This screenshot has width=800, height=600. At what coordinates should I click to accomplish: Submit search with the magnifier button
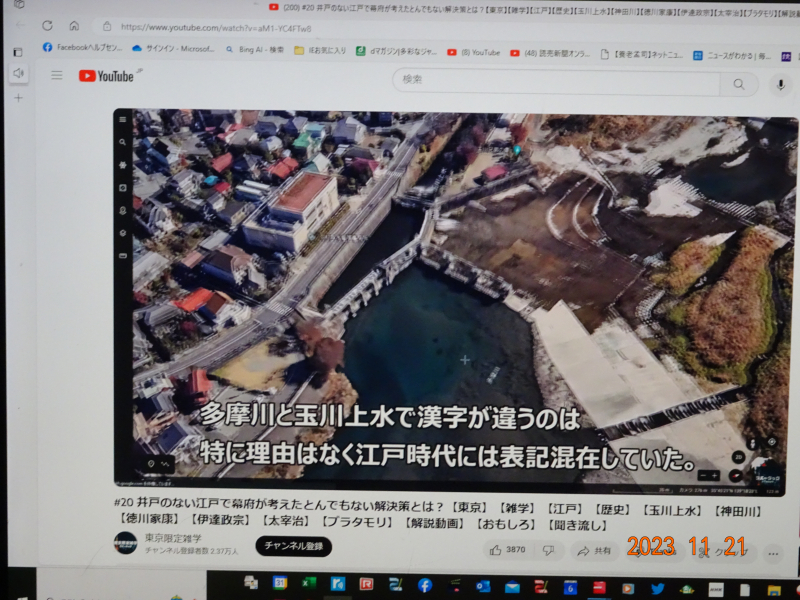click(x=738, y=84)
